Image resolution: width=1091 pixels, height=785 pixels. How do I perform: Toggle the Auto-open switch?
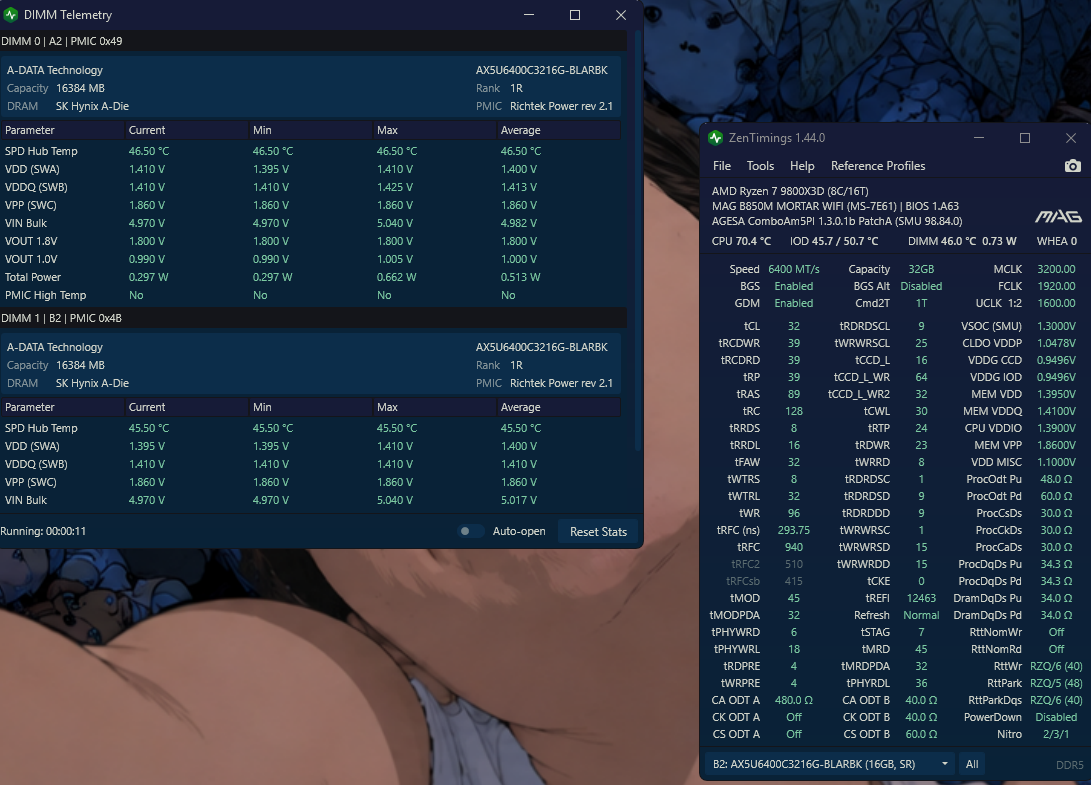click(470, 531)
